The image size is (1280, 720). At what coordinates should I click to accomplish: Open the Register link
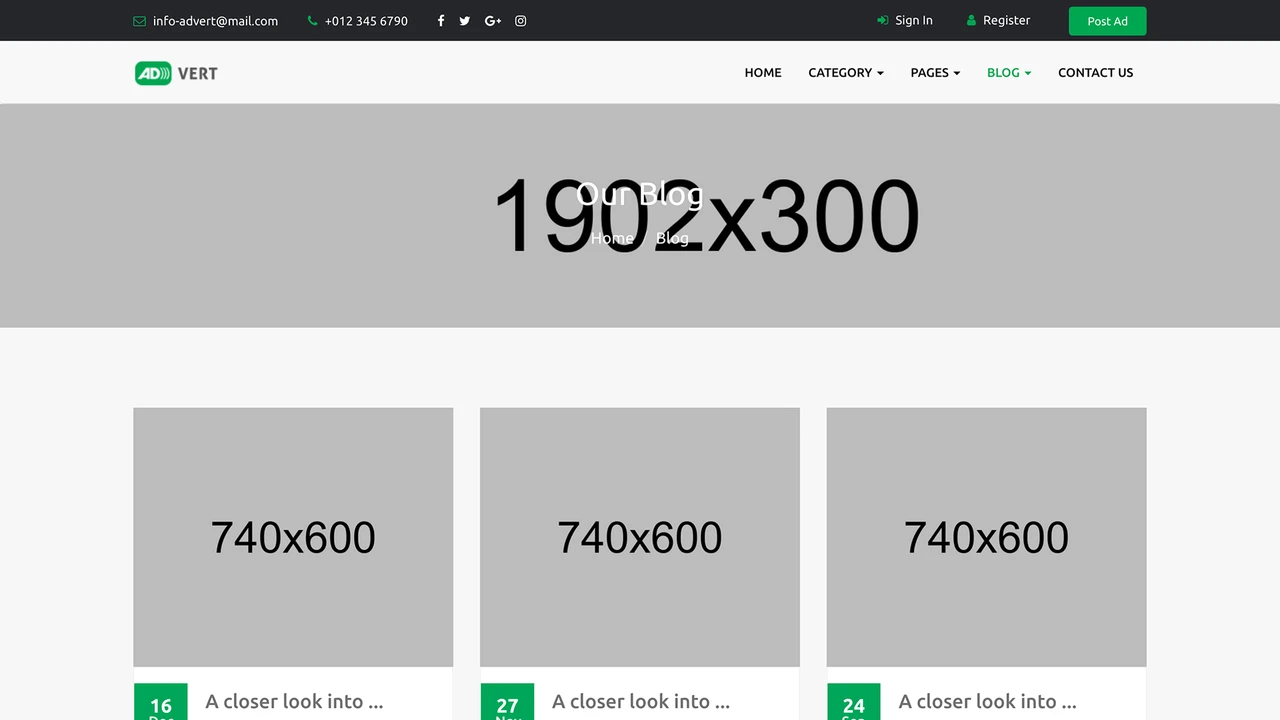click(x=1006, y=20)
